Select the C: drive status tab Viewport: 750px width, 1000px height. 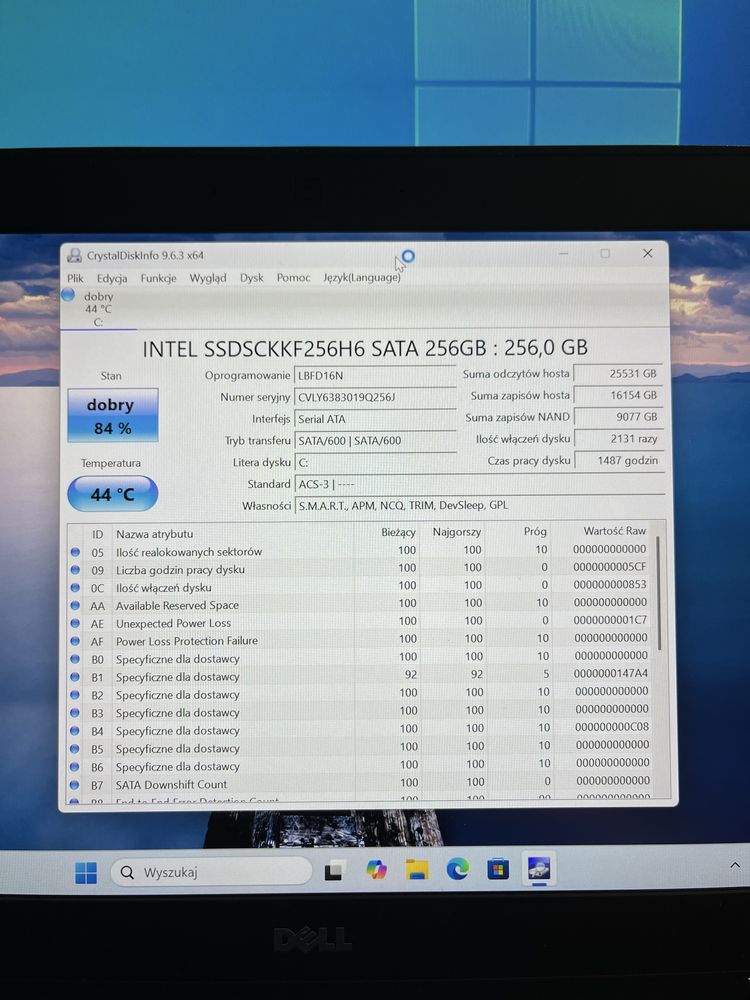point(98,309)
